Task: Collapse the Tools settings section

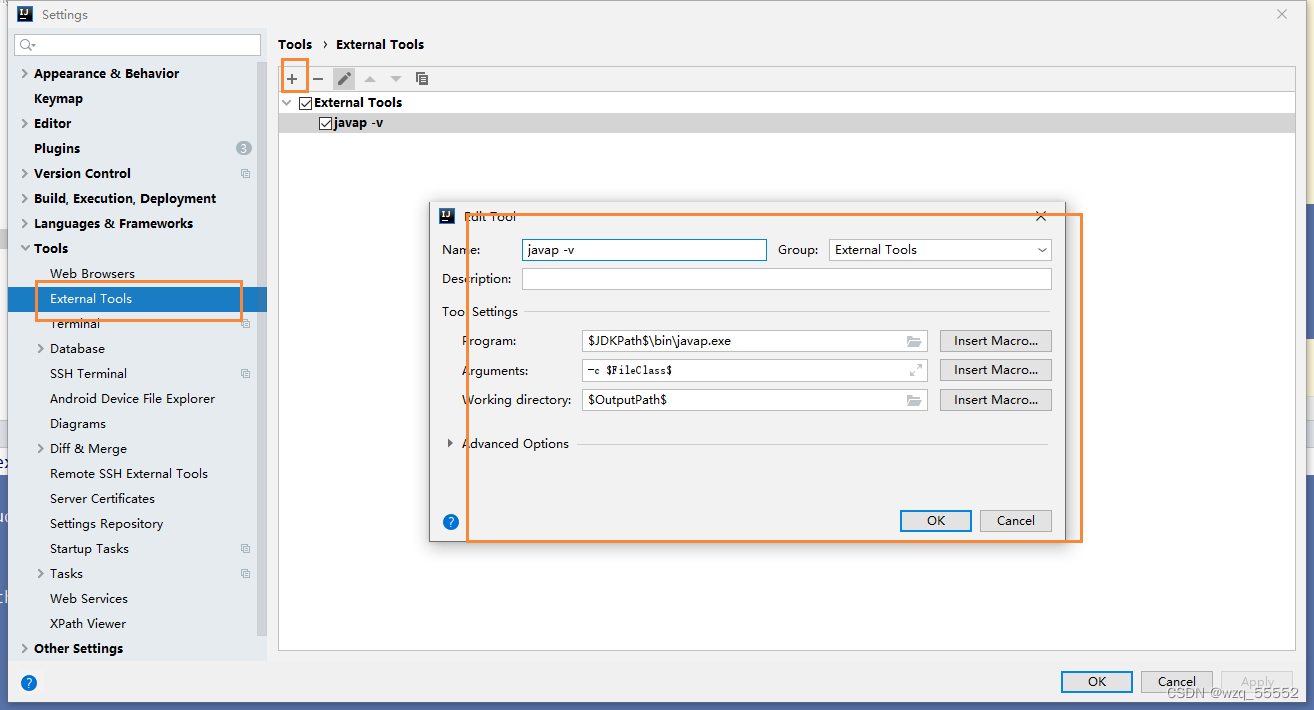Action: pos(25,249)
